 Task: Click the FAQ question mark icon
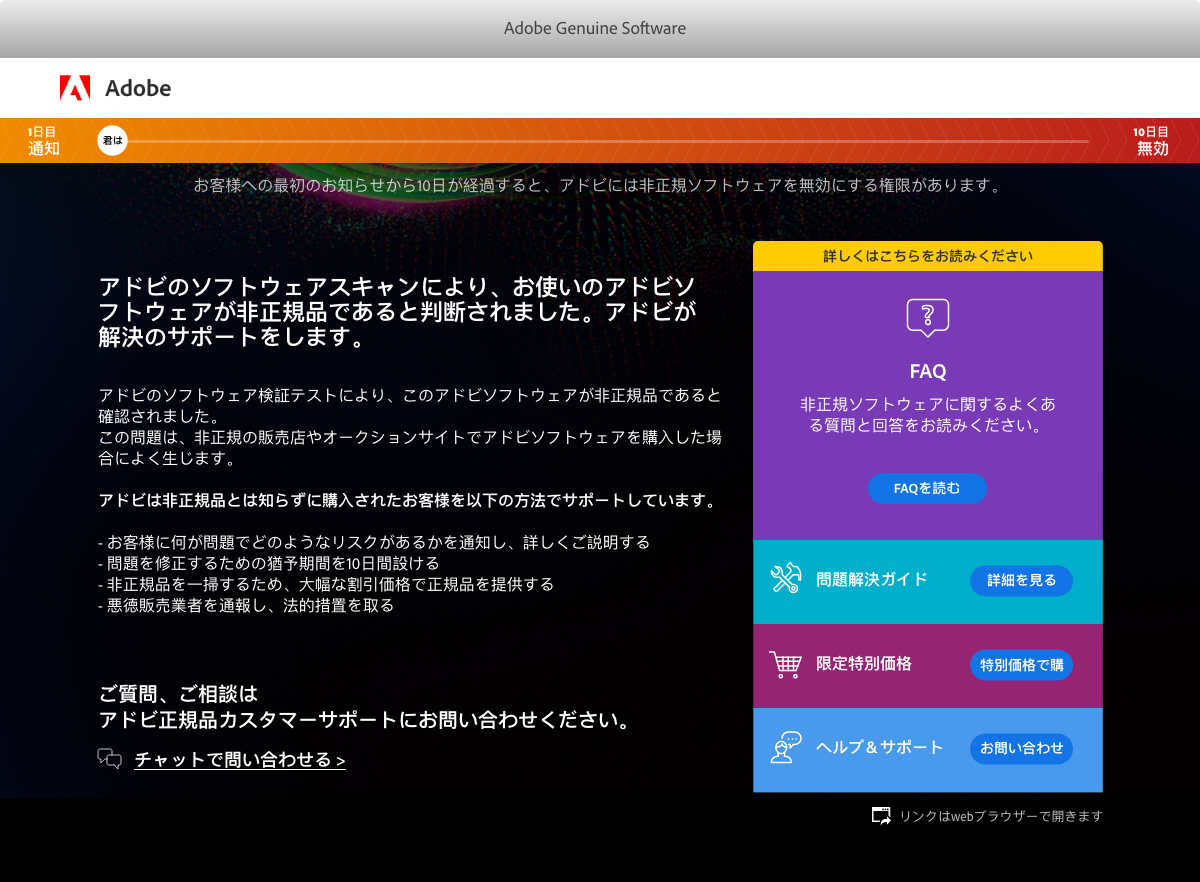[x=927, y=316]
